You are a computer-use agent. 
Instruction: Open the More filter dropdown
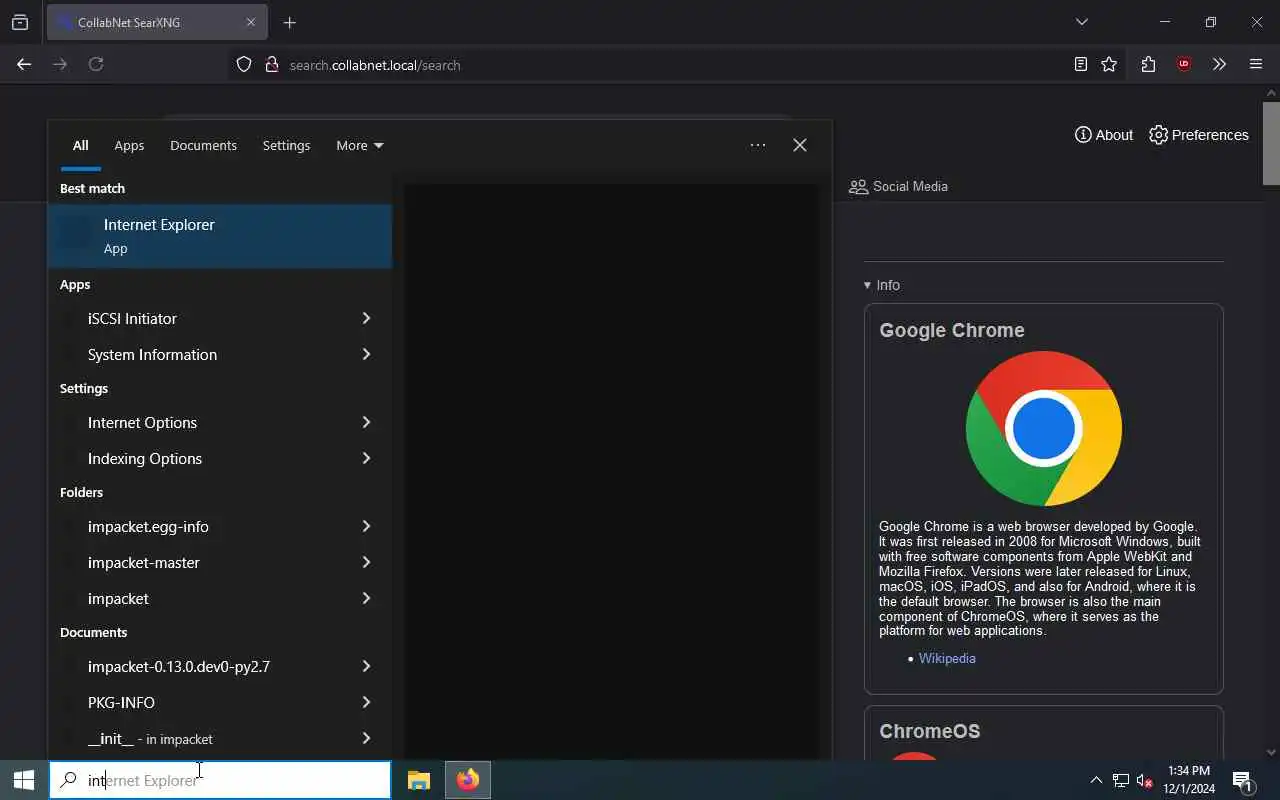(x=360, y=145)
